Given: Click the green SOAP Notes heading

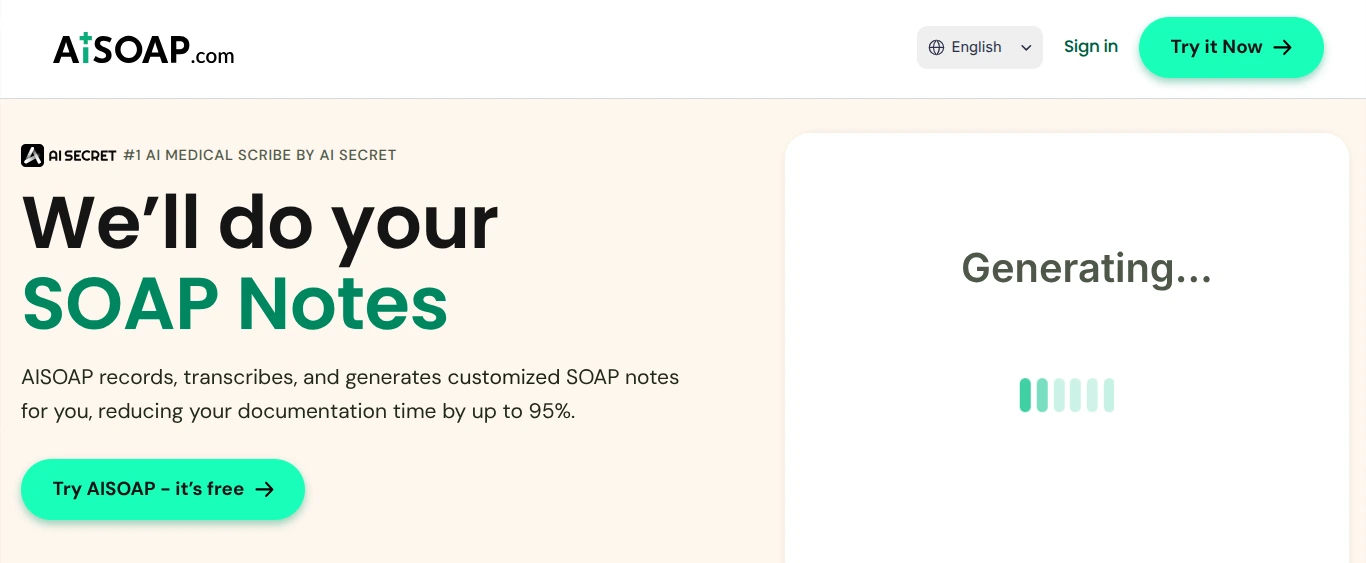Looking at the screenshot, I should [235, 302].
